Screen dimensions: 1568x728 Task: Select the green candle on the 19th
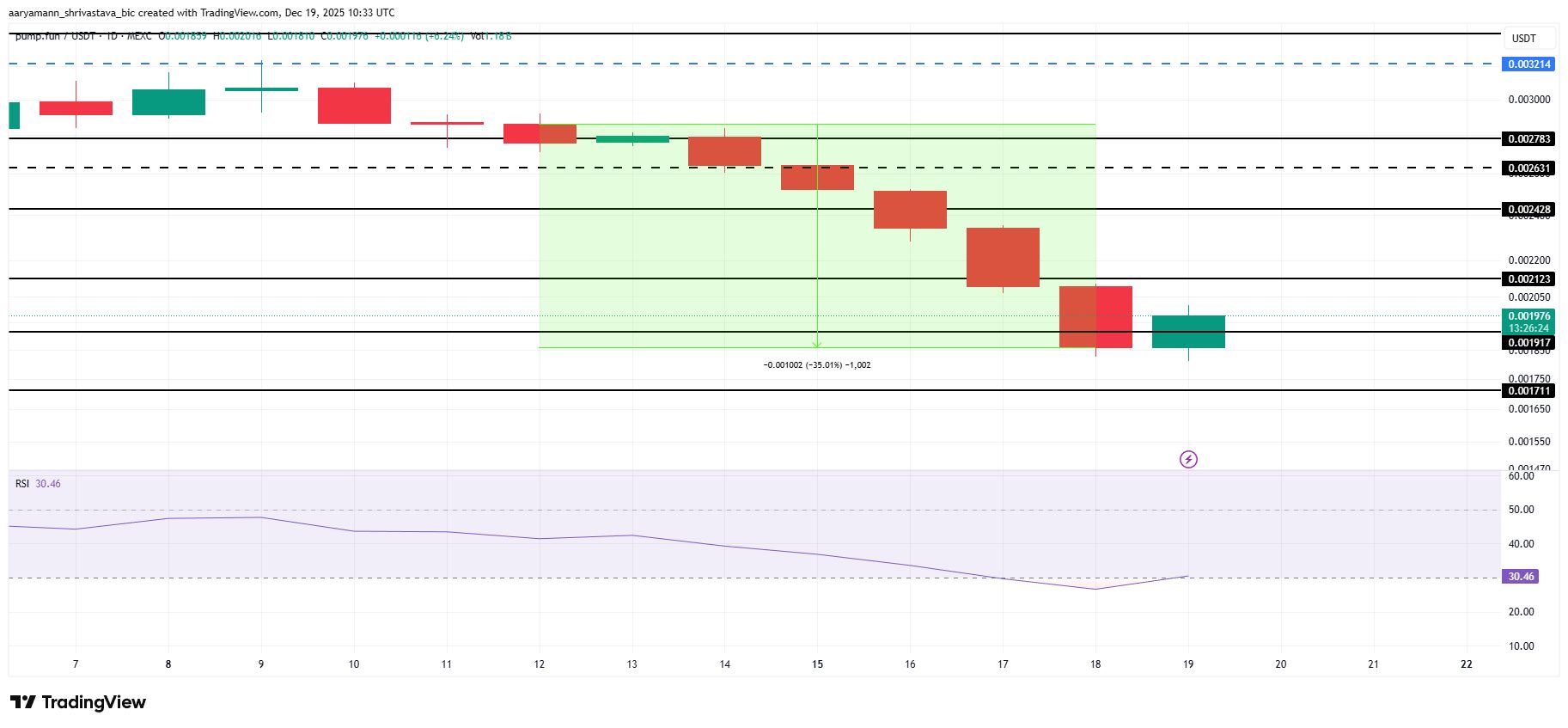(x=1188, y=332)
